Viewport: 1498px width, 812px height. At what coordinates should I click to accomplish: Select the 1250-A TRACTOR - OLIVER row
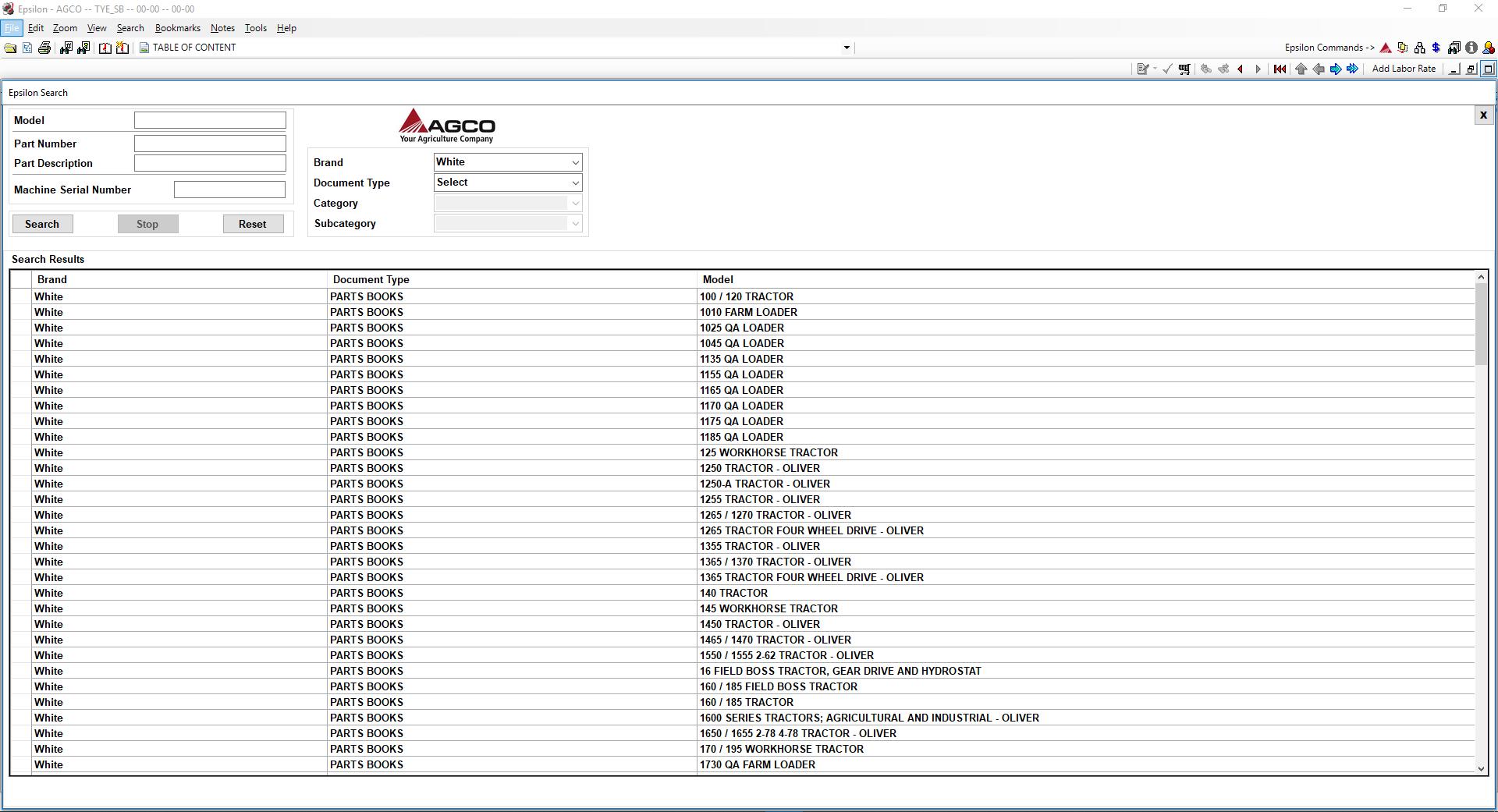click(742, 484)
